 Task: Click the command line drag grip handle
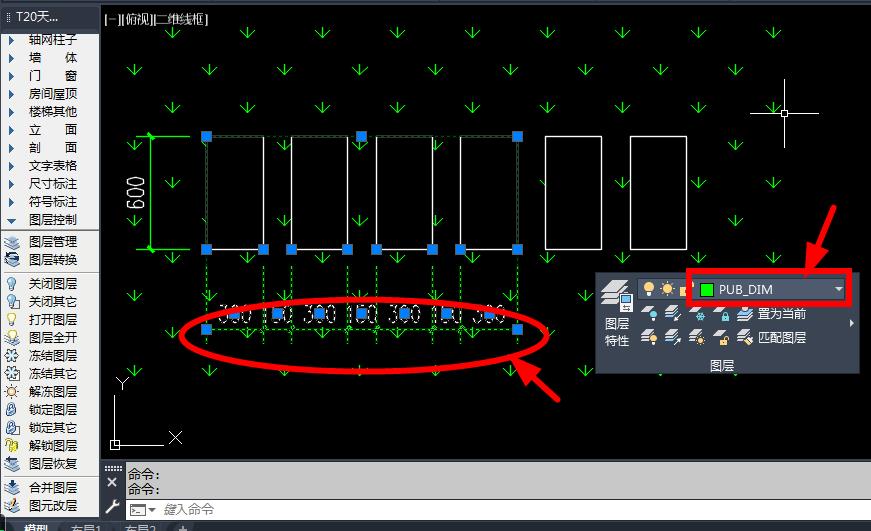(113, 468)
